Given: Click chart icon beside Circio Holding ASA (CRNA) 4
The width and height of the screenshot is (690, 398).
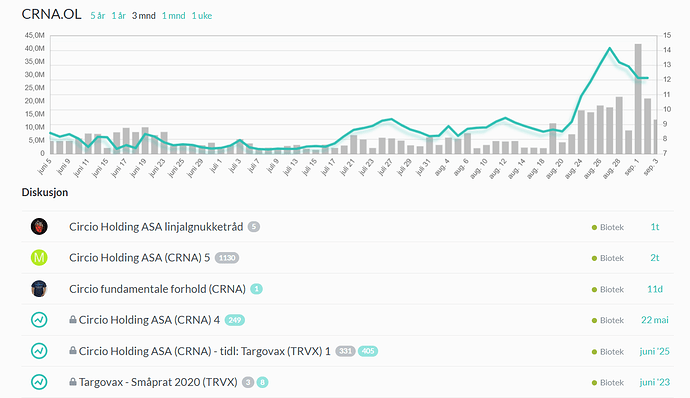Looking at the screenshot, I should (x=39, y=320).
